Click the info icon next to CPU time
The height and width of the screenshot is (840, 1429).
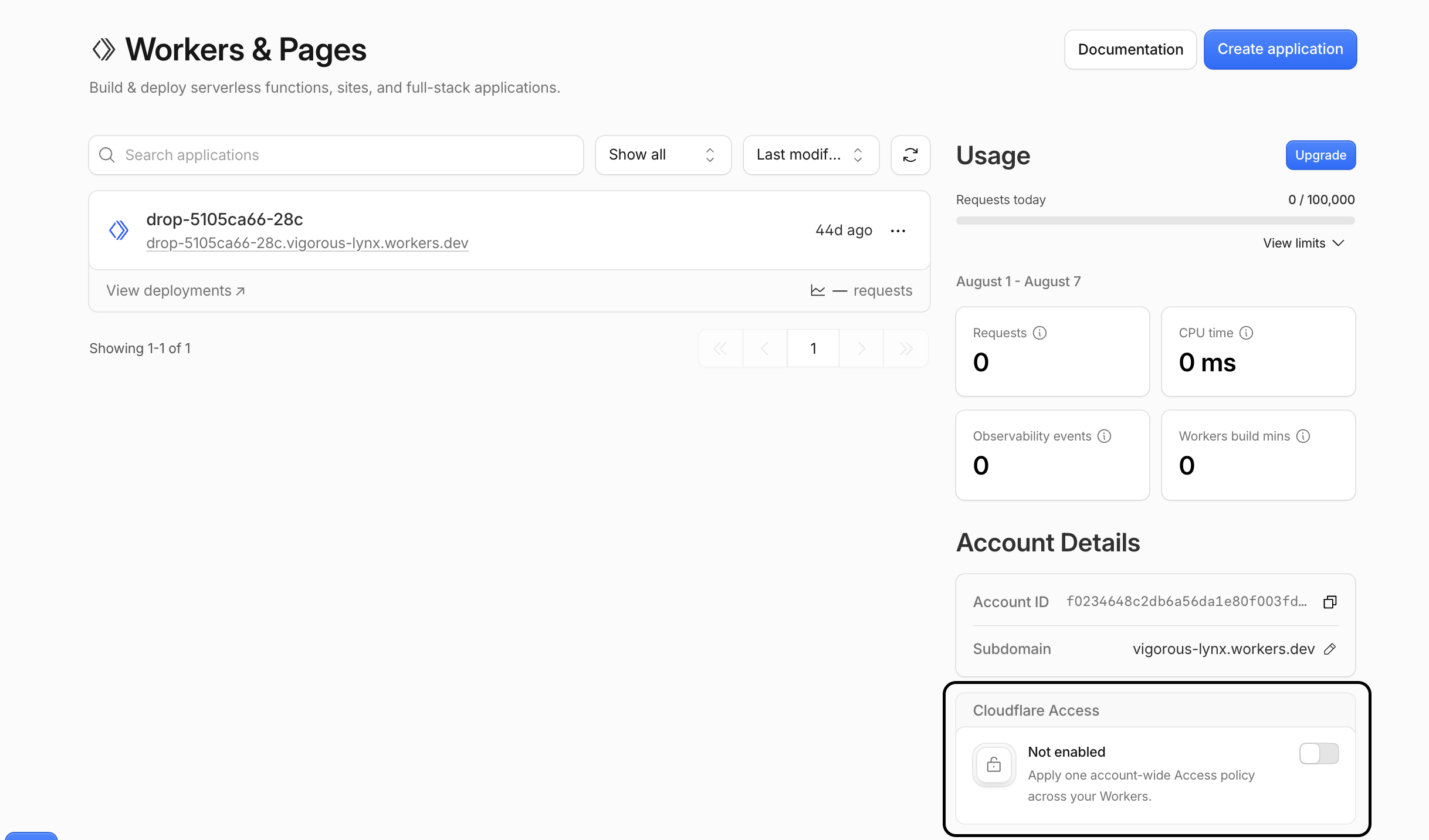pos(1246,333)
